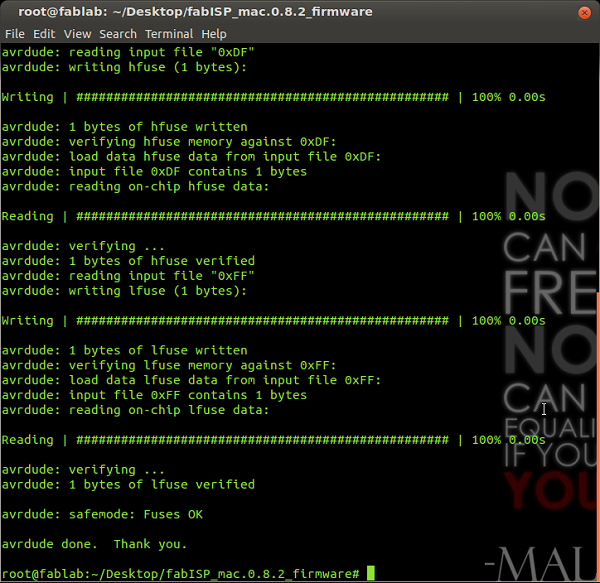Viewport: 600px width, 583px height.
Task: Open the Search menu
Action: coord(118,34)
